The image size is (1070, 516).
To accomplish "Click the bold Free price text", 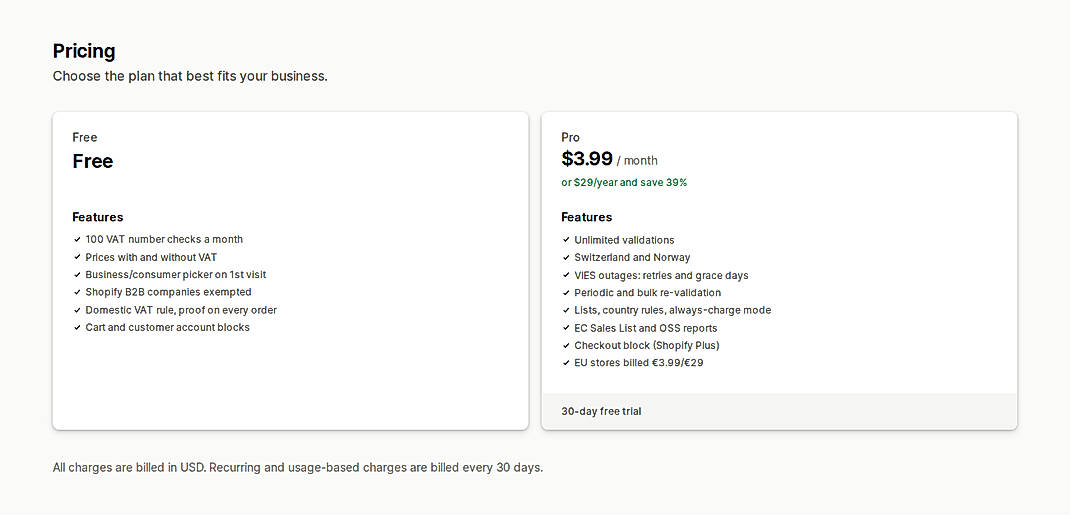I will pyautogui.click(x=93, y=162).
